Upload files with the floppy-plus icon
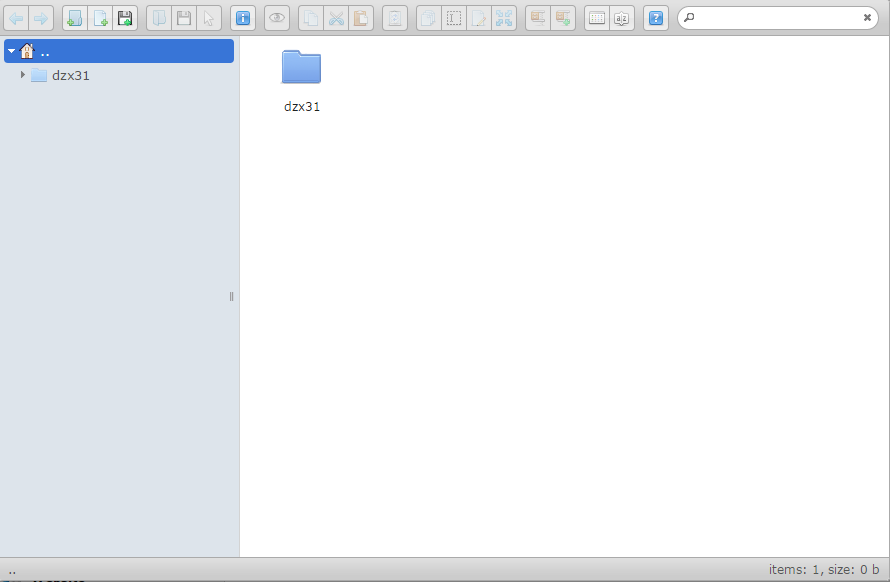This screenshot has height=582, width=890. (125, 18)
